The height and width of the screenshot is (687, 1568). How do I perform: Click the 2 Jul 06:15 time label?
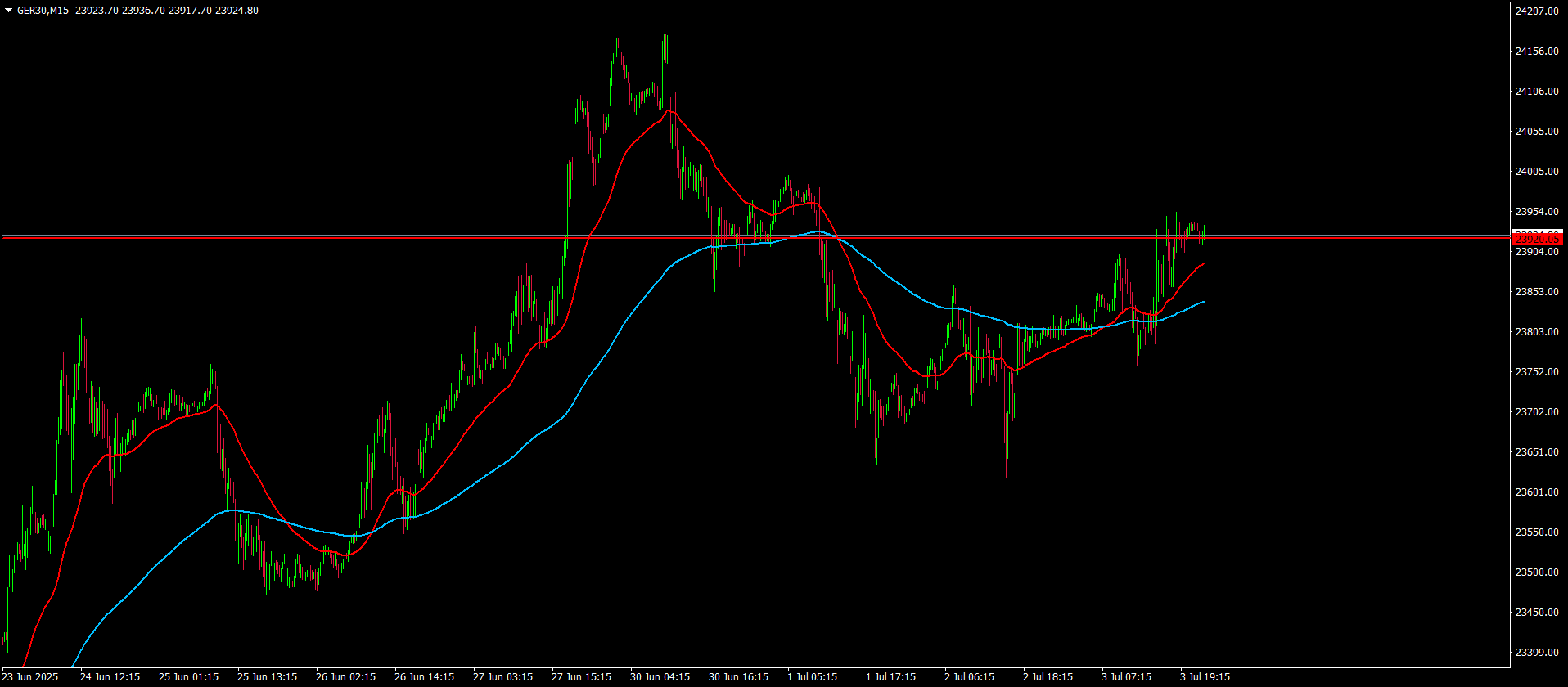(x=970, y=677)
